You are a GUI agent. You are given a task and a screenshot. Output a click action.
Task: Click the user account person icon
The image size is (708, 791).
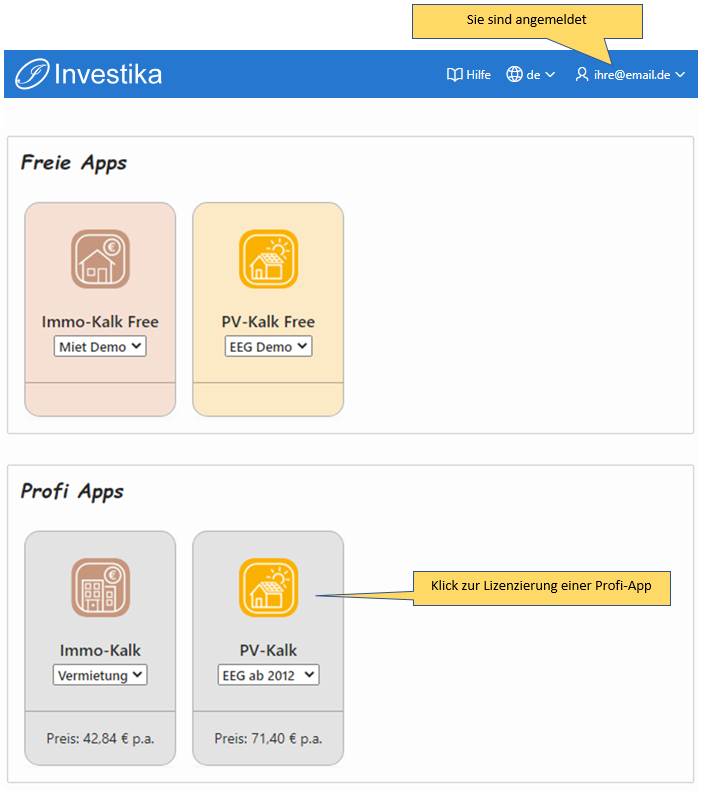click(x=582, y=74)
